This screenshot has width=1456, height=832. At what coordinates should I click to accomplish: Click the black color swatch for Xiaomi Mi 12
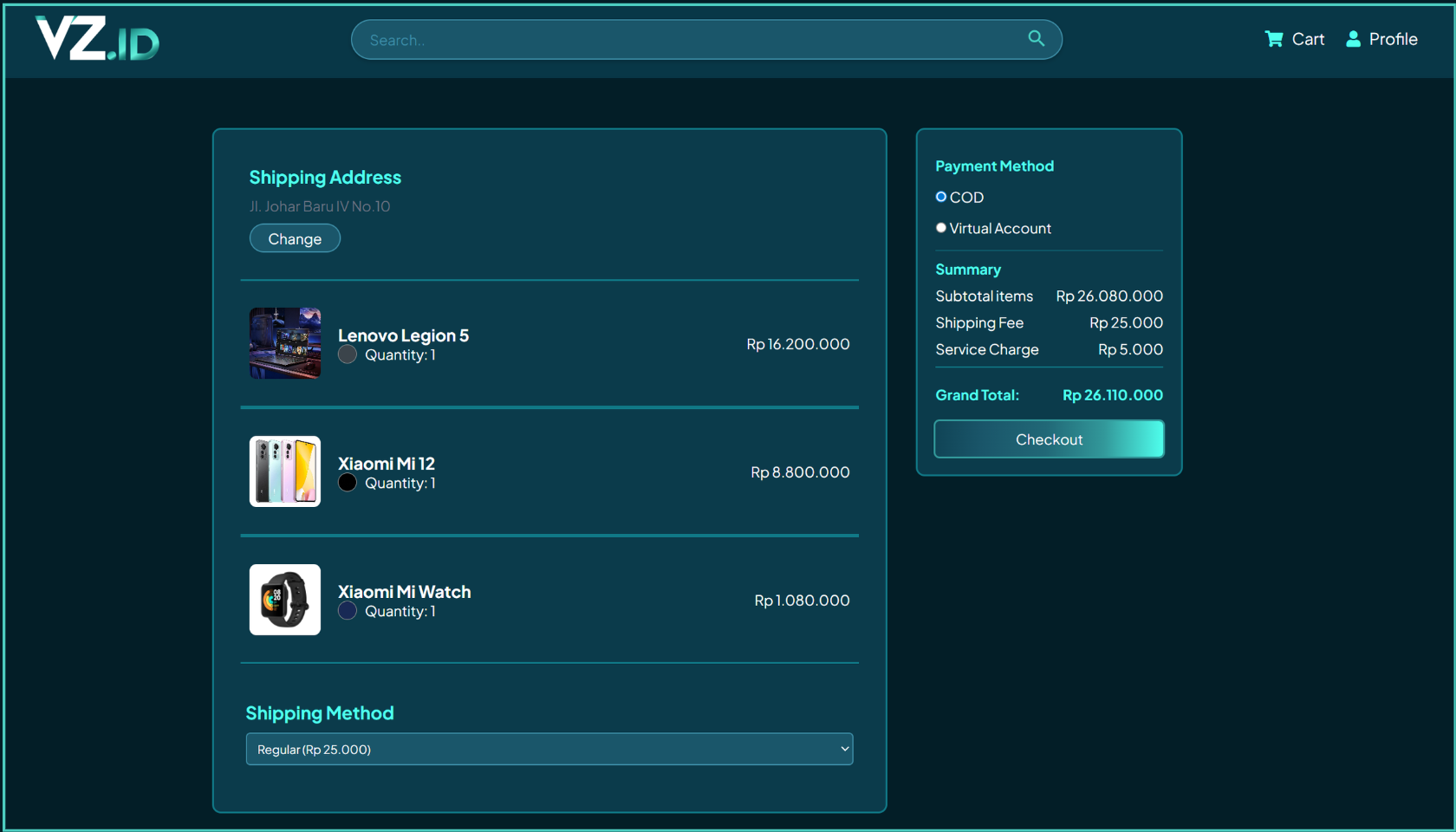pos(348,483)
